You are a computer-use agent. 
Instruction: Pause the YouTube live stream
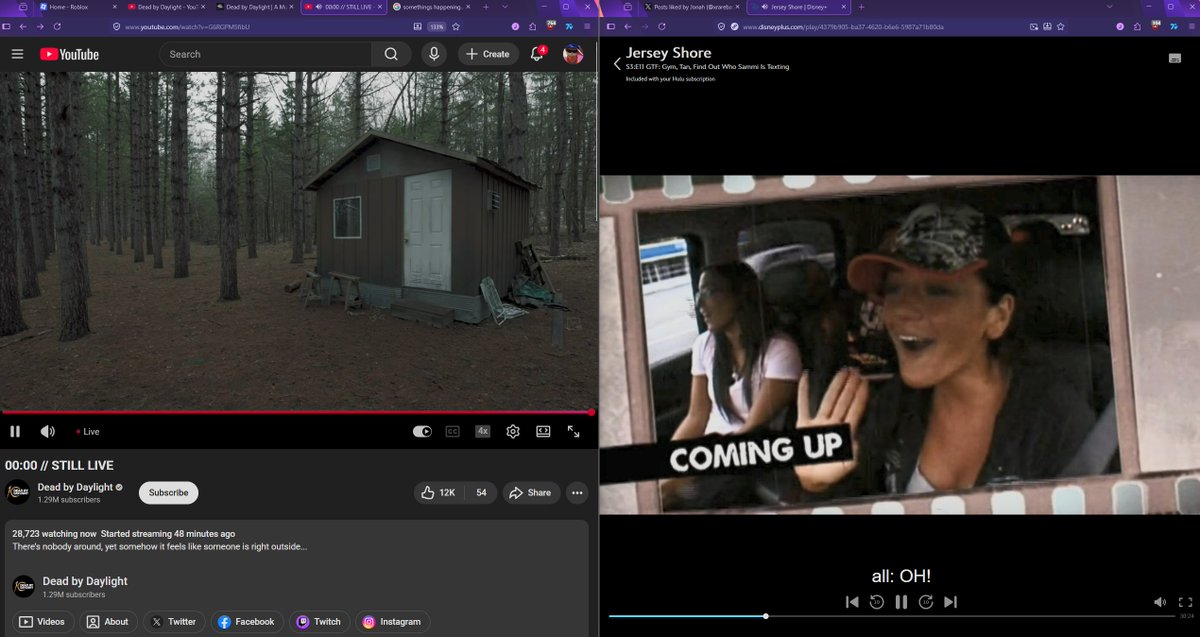click(x=15, y=431)
